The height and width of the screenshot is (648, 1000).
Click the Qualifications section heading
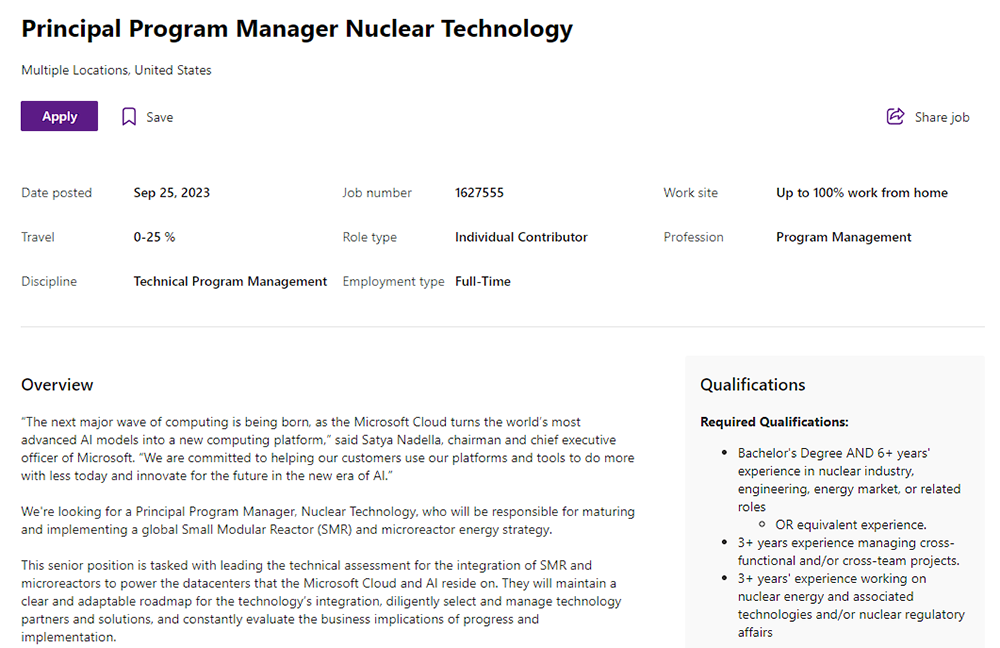[x=753, y=385]
